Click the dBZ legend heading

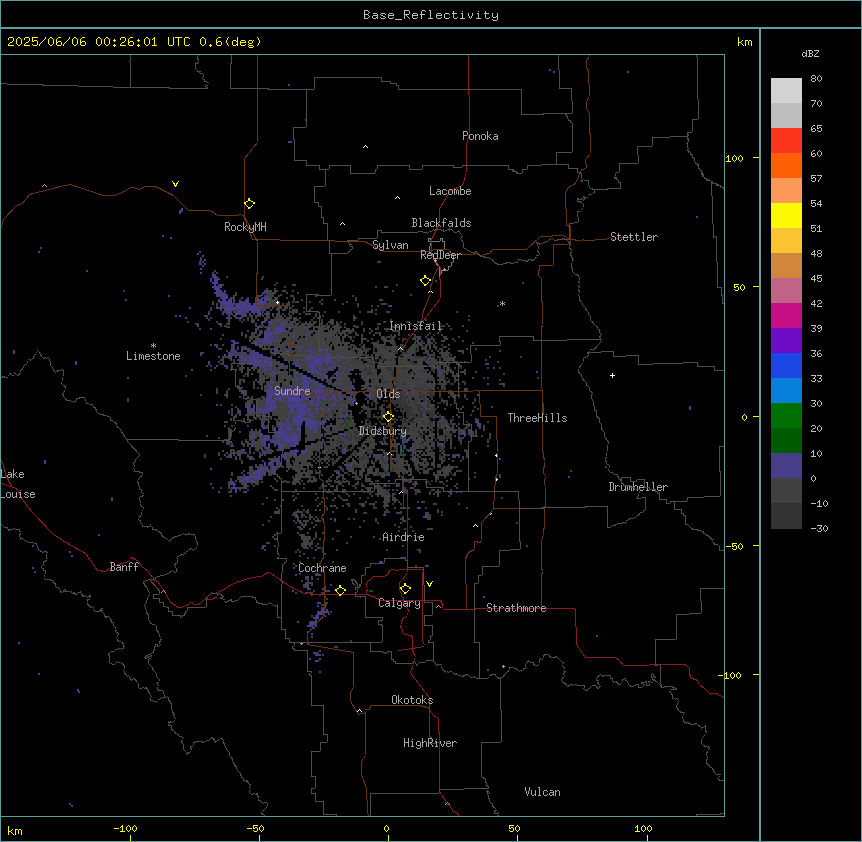coord(810,54)
